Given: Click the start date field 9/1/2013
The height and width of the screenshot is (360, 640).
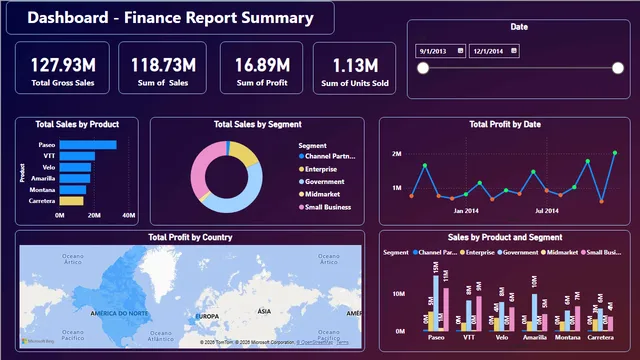Looking at the screenshot, I should click(440, 51).
